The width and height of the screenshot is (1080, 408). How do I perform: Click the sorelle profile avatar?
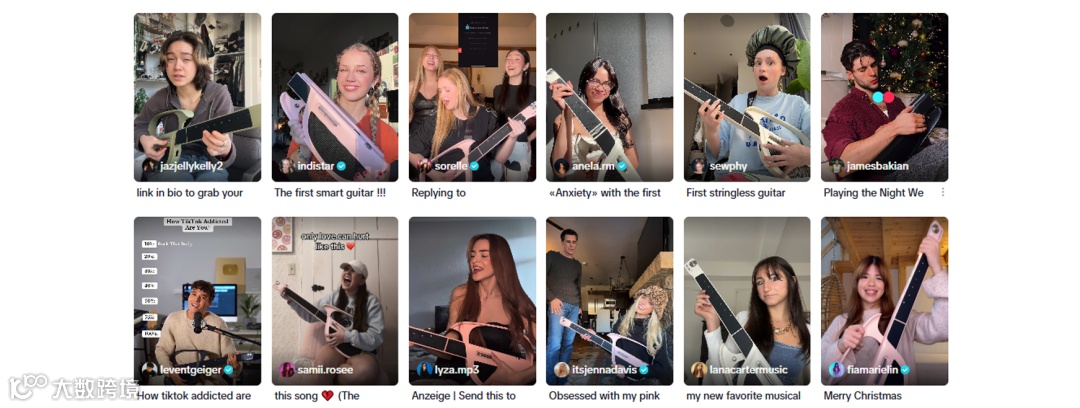(425, 166)
